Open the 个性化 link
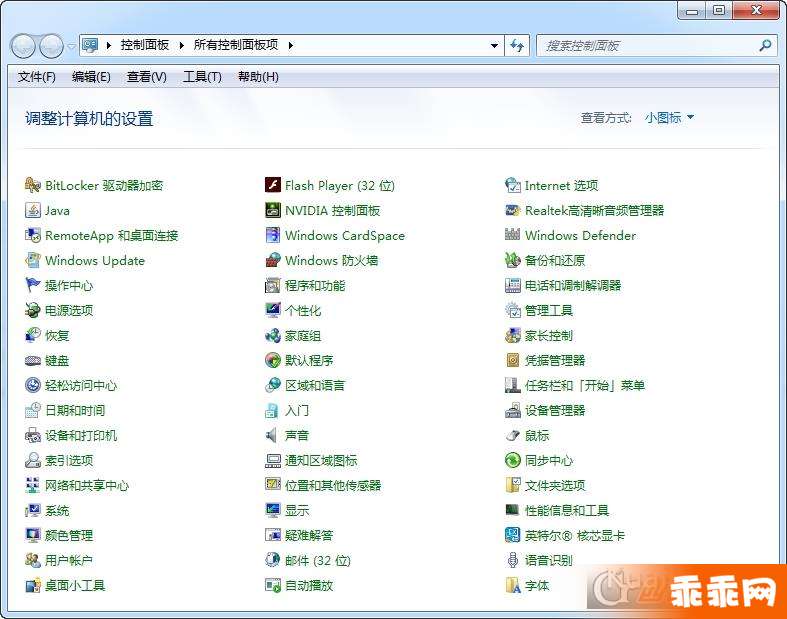 click(303, 311)
